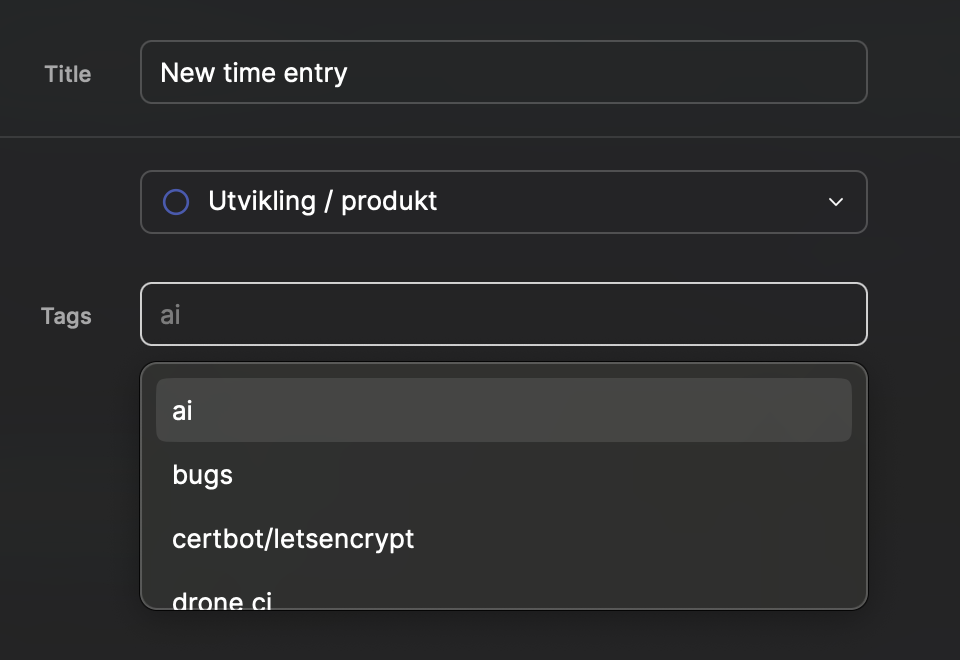The width and height of the screenshot is (960, 660).
Task: Click the first row of tag suggestions
Action: coord(503,410)
